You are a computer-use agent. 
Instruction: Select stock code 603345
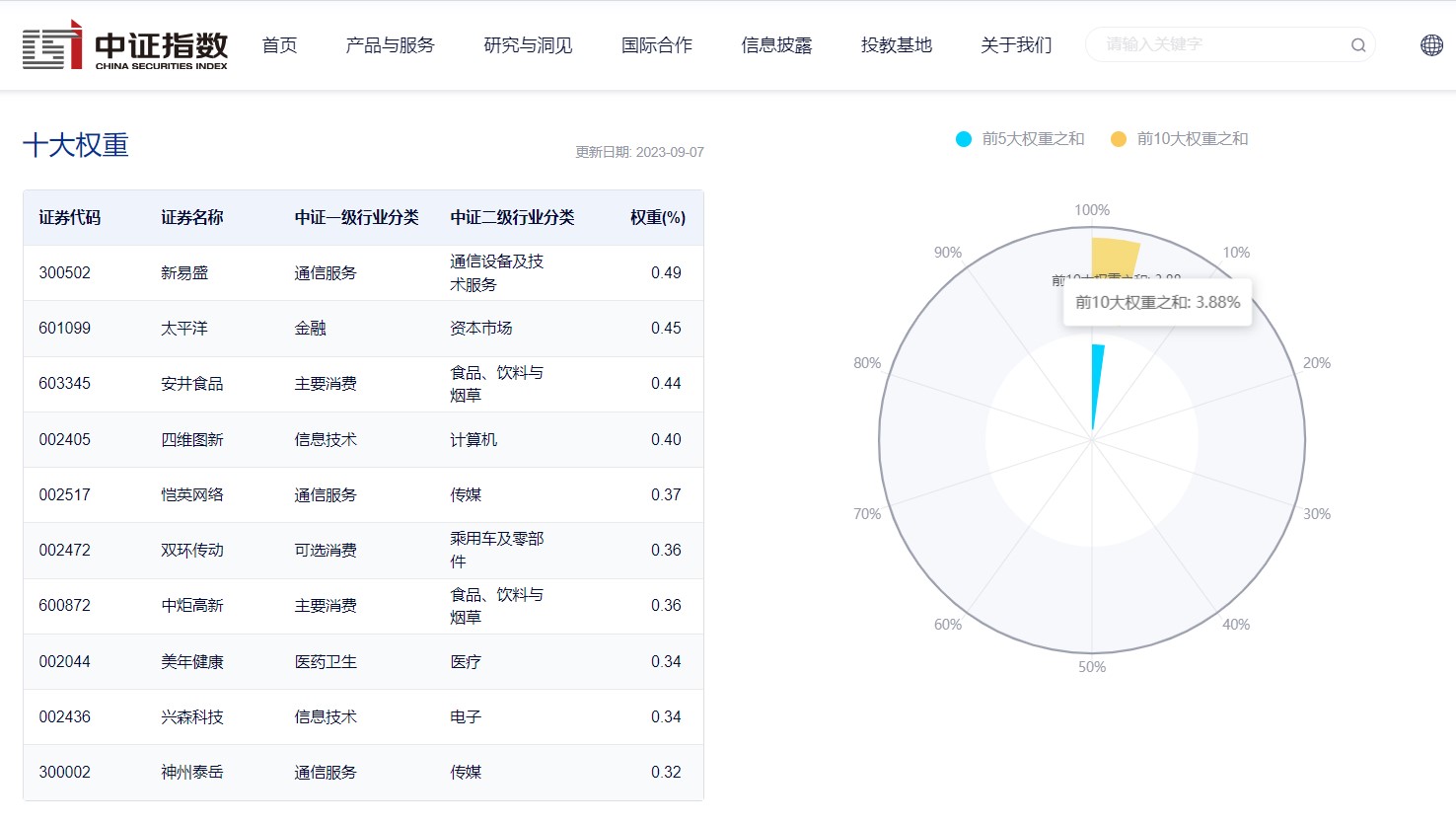click(x=64, y=383)
